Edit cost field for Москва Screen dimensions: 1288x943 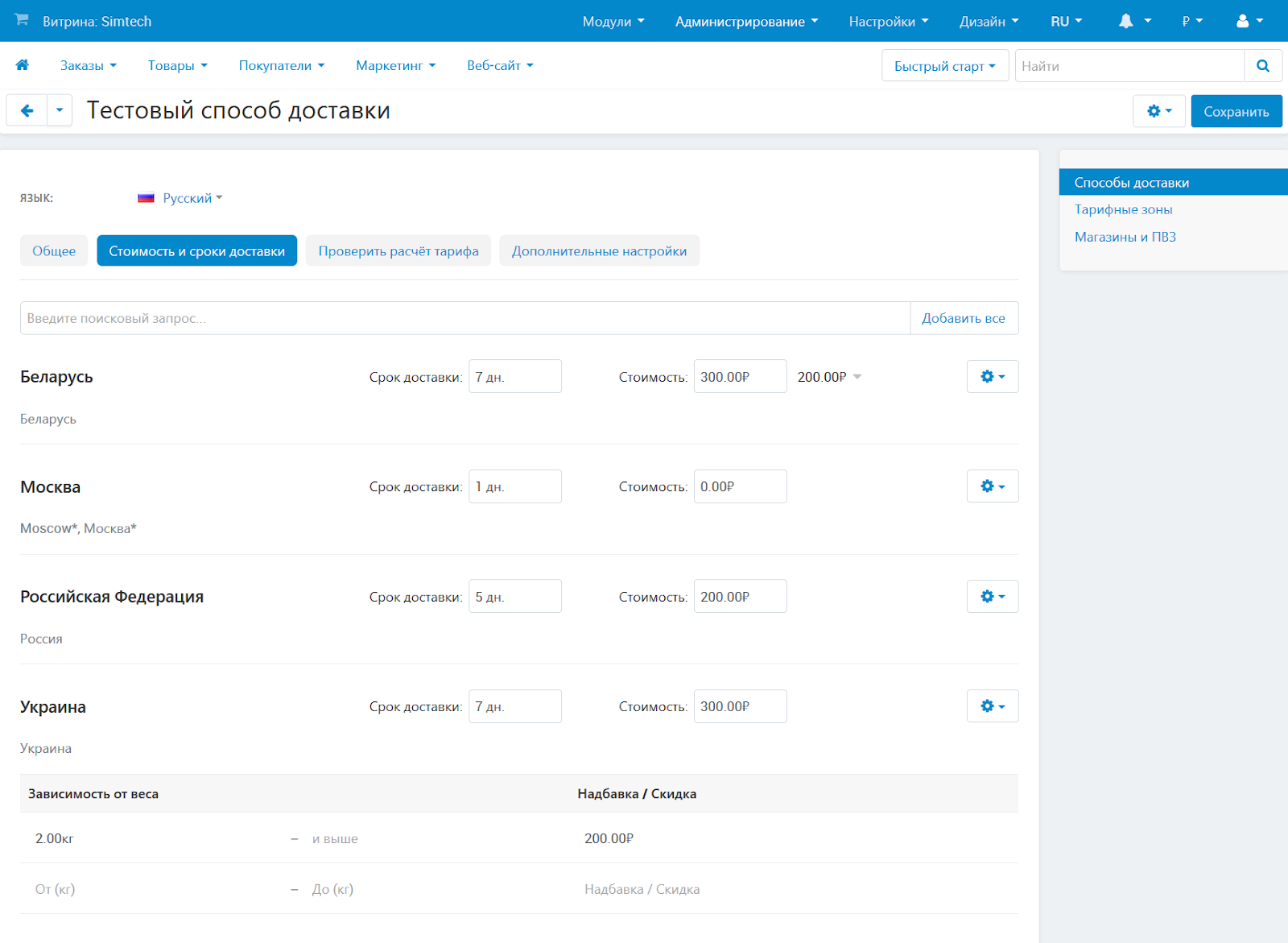[741, 486]
